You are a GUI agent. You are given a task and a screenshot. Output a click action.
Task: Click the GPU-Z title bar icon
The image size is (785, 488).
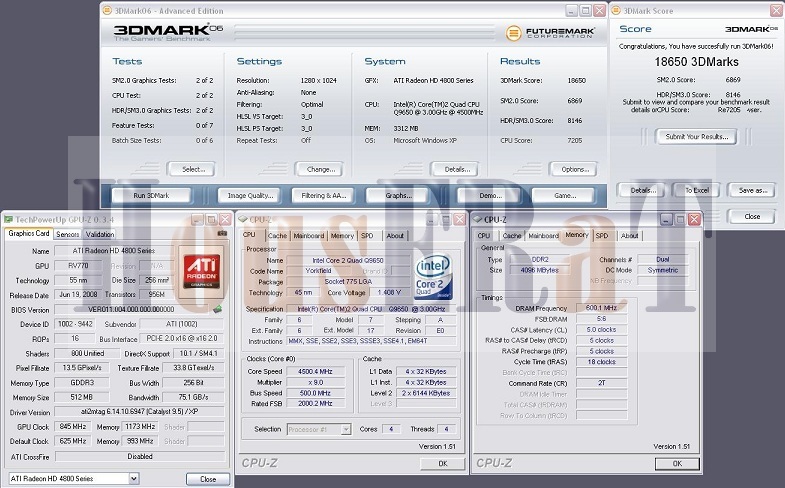9,219
